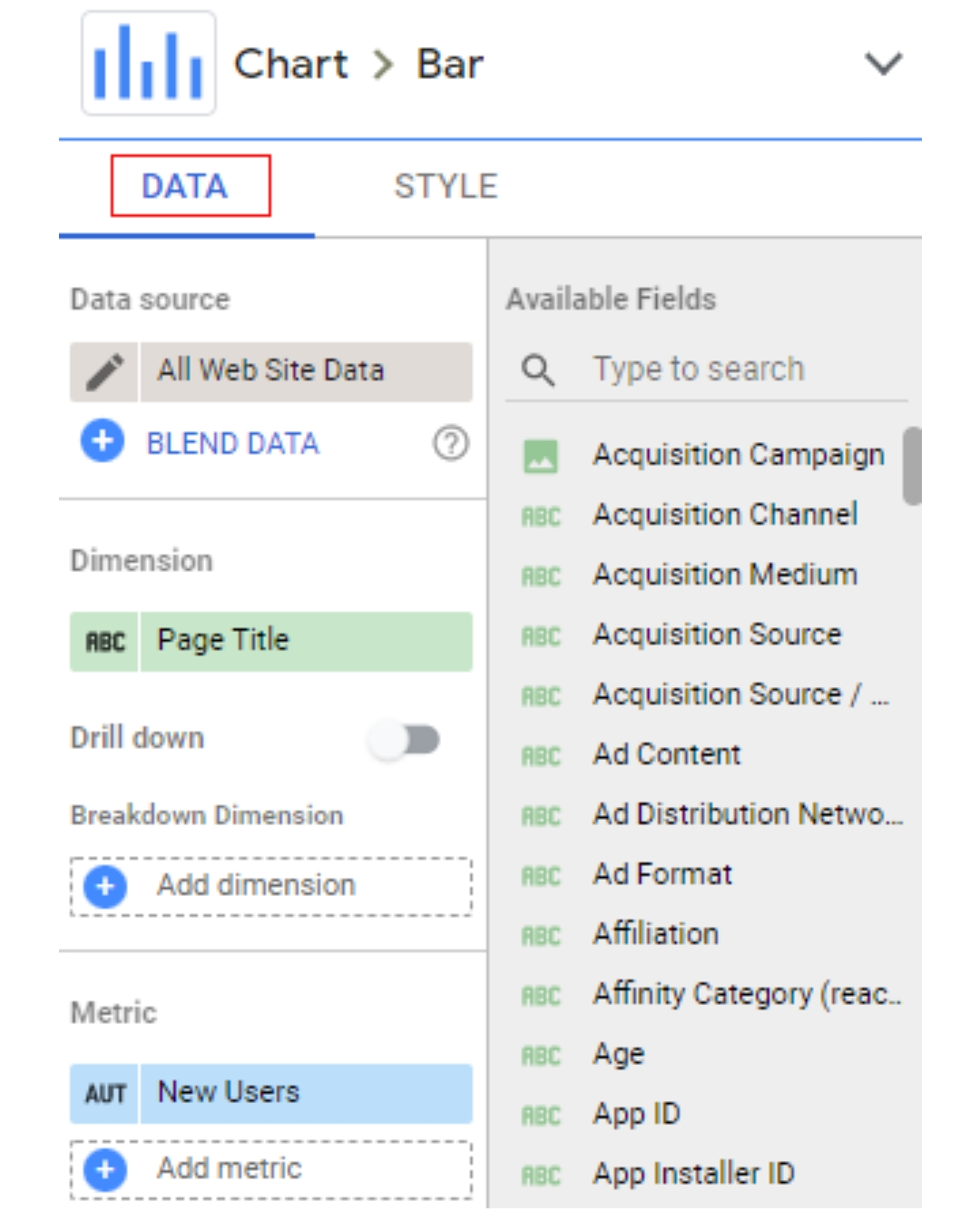Toggle the Drill down switch
The width and height of the screenshot is (980, 1221).
(405, 740)
